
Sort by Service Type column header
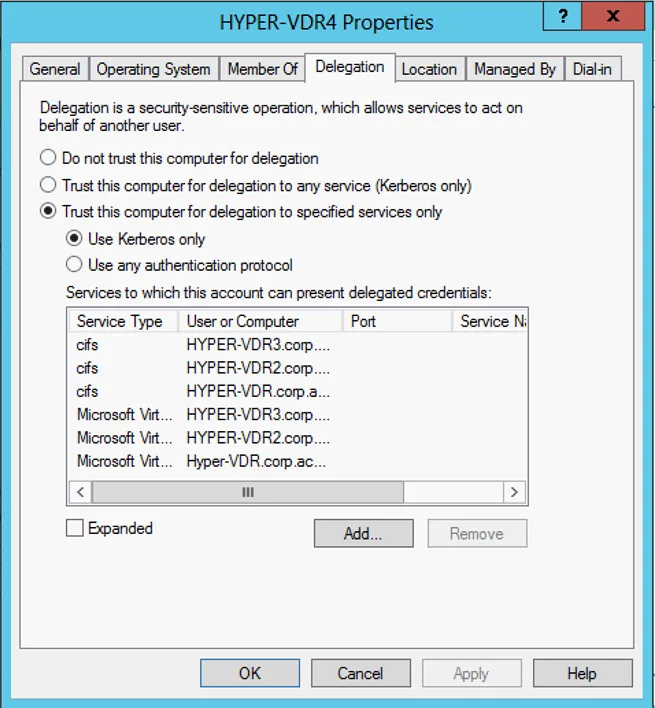pos(123,321)
